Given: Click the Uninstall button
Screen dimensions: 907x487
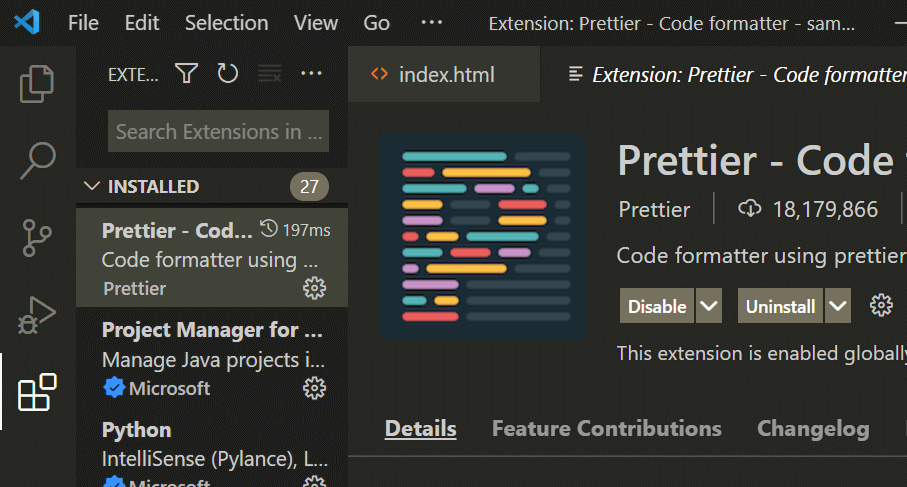Looking at the screenshot, I should tap(780, 305).
